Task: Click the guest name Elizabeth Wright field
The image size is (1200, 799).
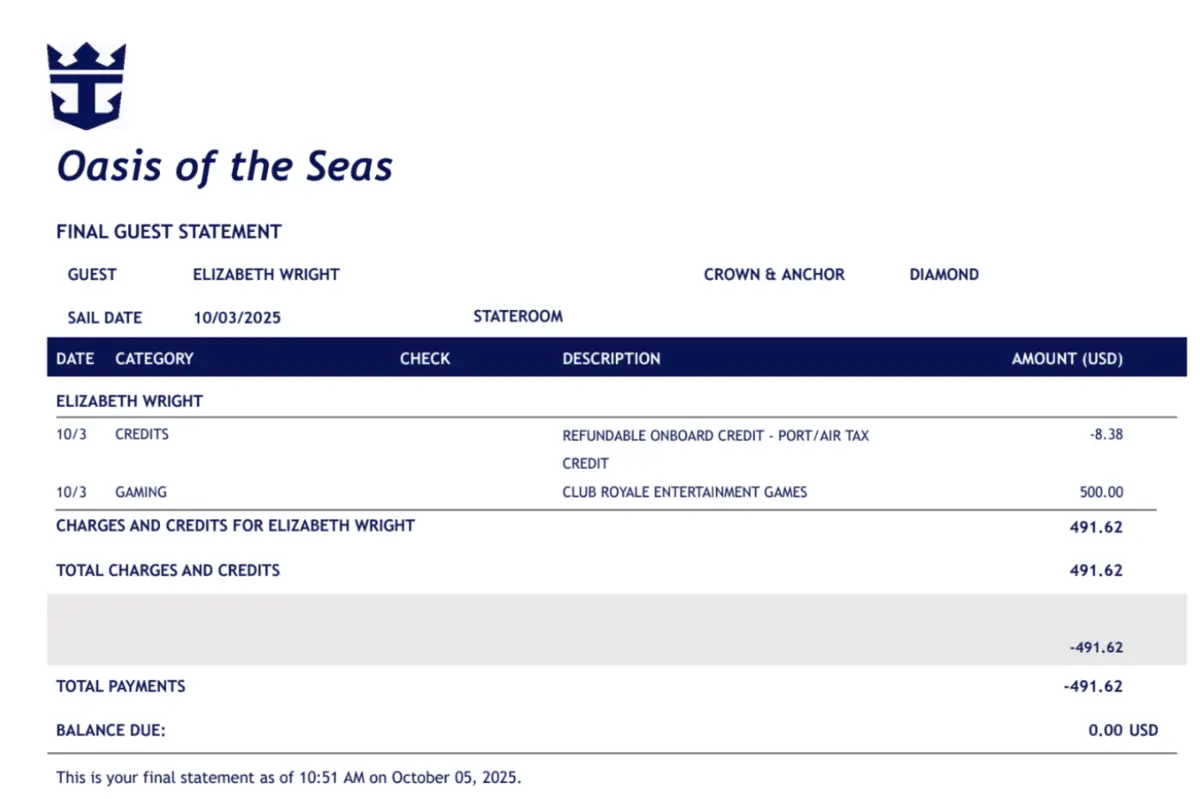Action: pos(266,274)
